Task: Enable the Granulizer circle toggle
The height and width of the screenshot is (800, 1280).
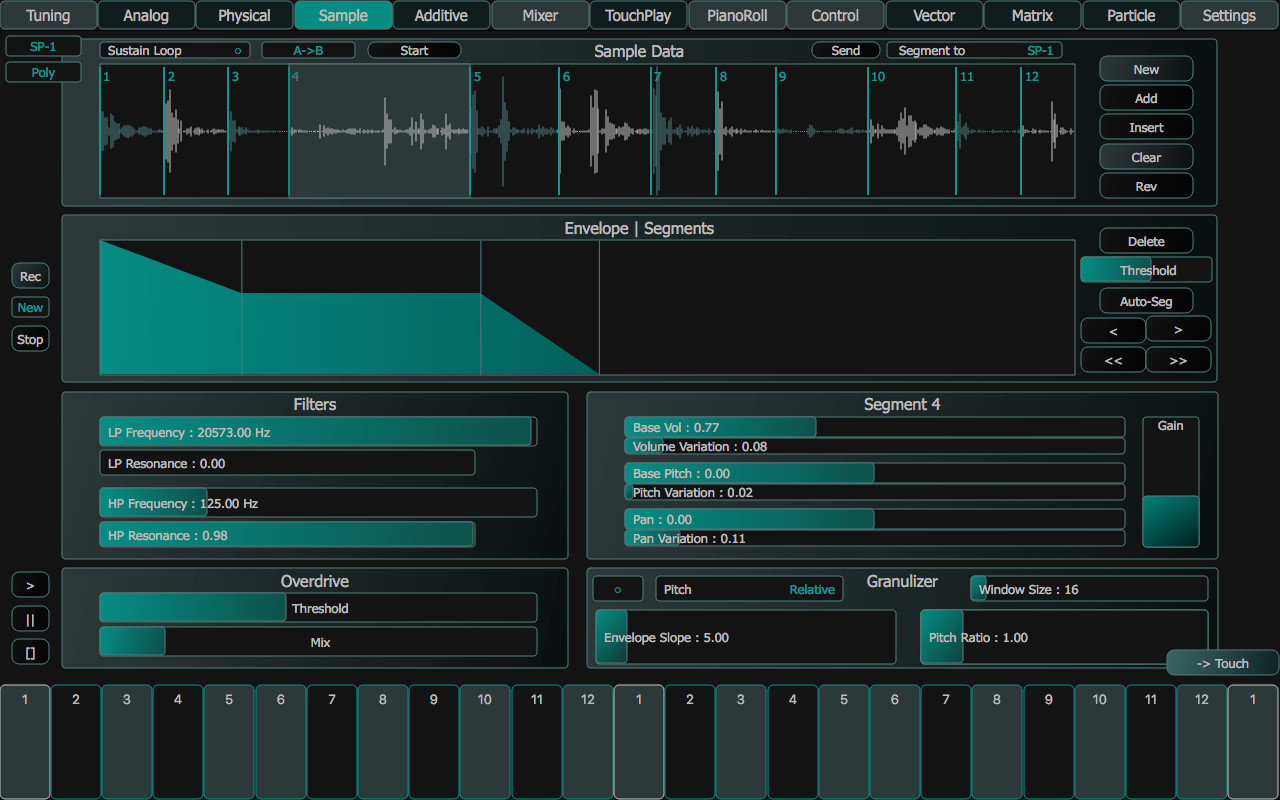Action: point(617,589)
